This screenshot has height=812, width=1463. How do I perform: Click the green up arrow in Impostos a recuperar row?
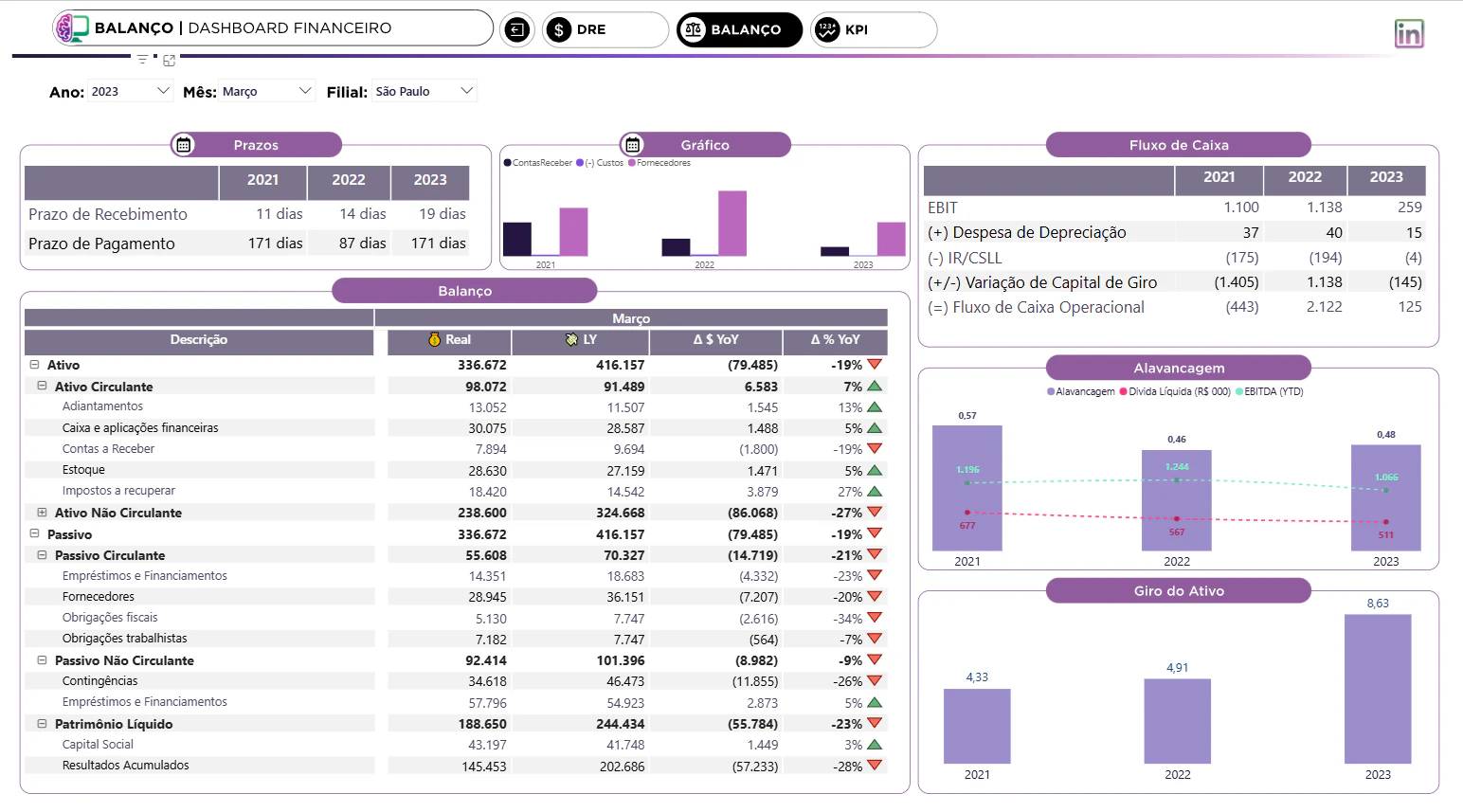pos(875,492)
